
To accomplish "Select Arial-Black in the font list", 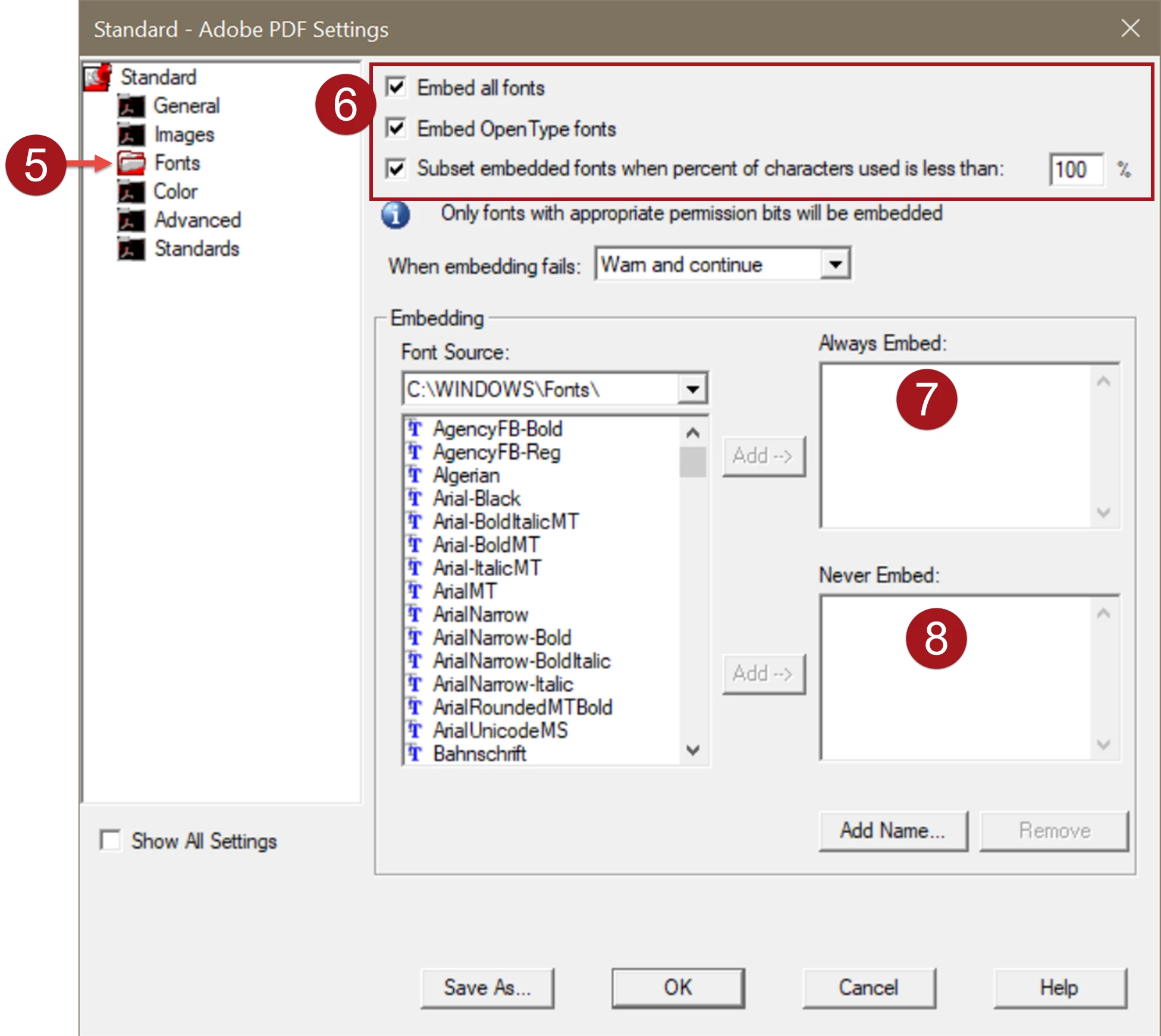I will (x=476, y=498).
